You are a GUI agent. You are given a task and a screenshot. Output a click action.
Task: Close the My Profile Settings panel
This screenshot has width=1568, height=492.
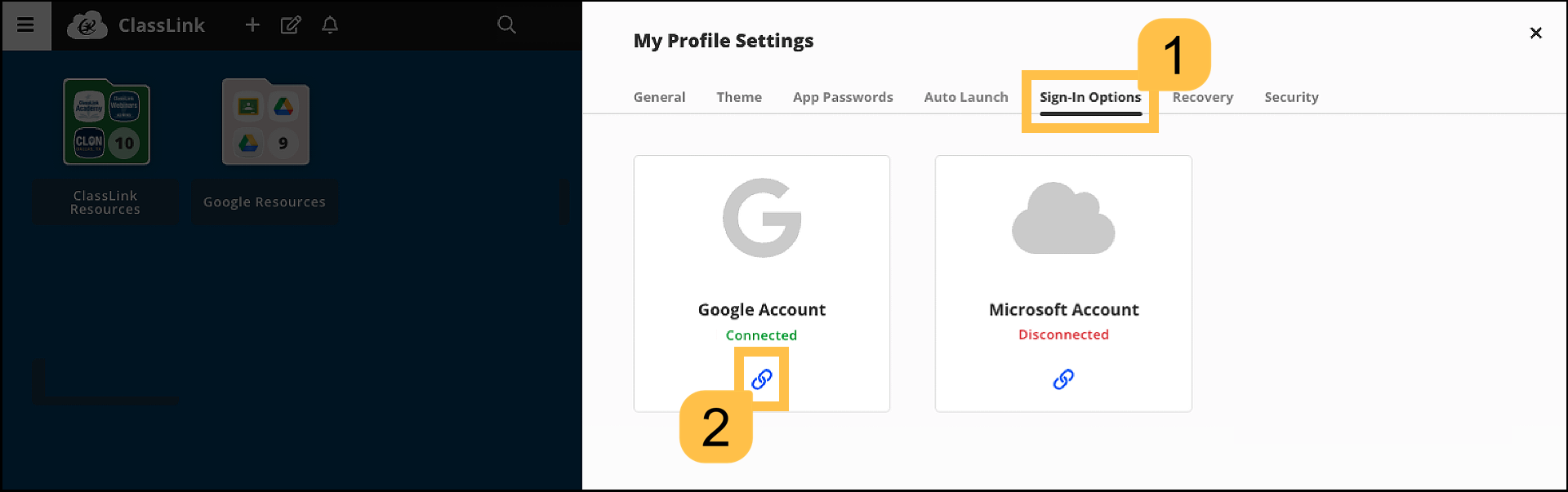point(1535,33)
